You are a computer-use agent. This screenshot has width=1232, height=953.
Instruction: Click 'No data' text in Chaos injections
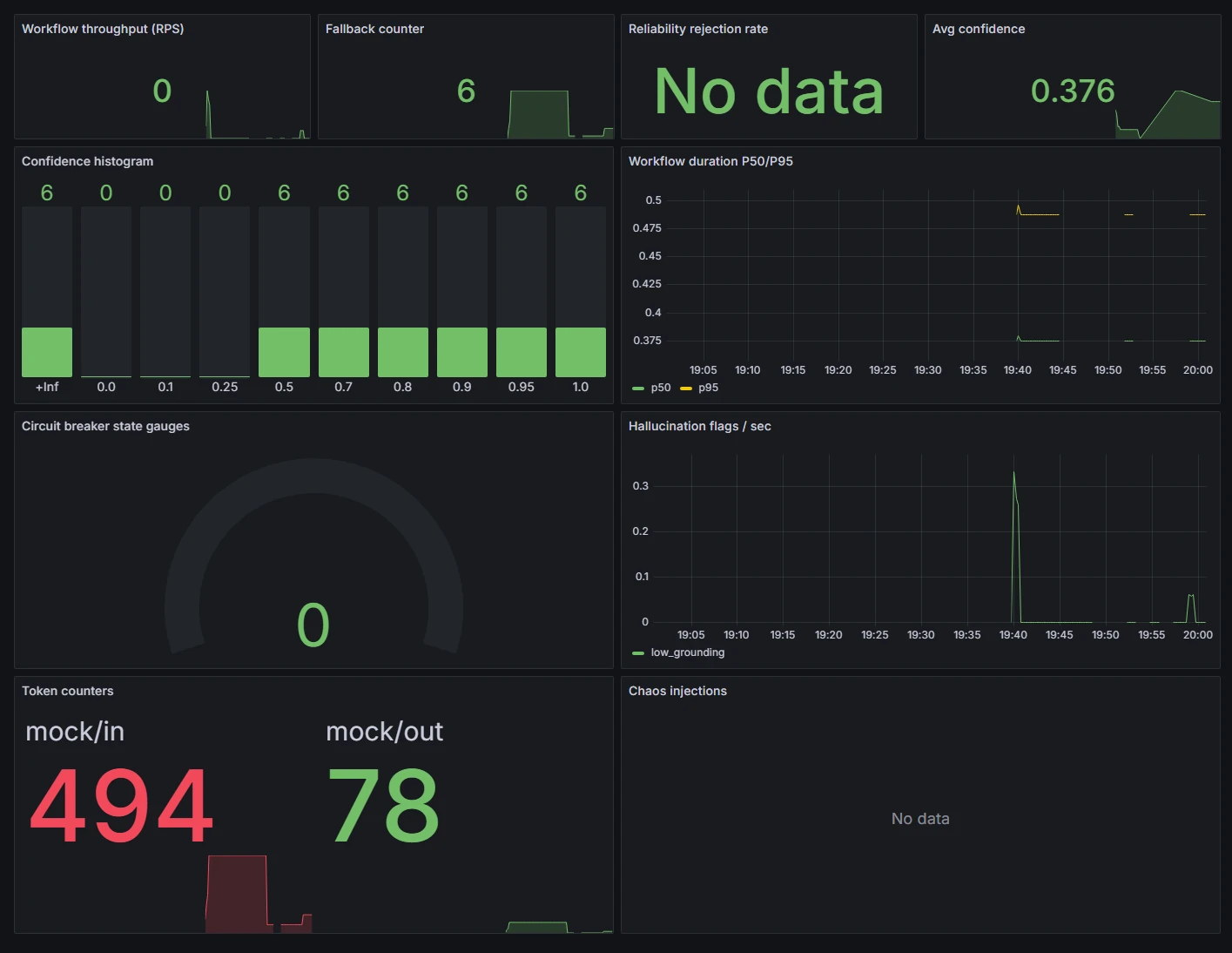click(920, 819)
